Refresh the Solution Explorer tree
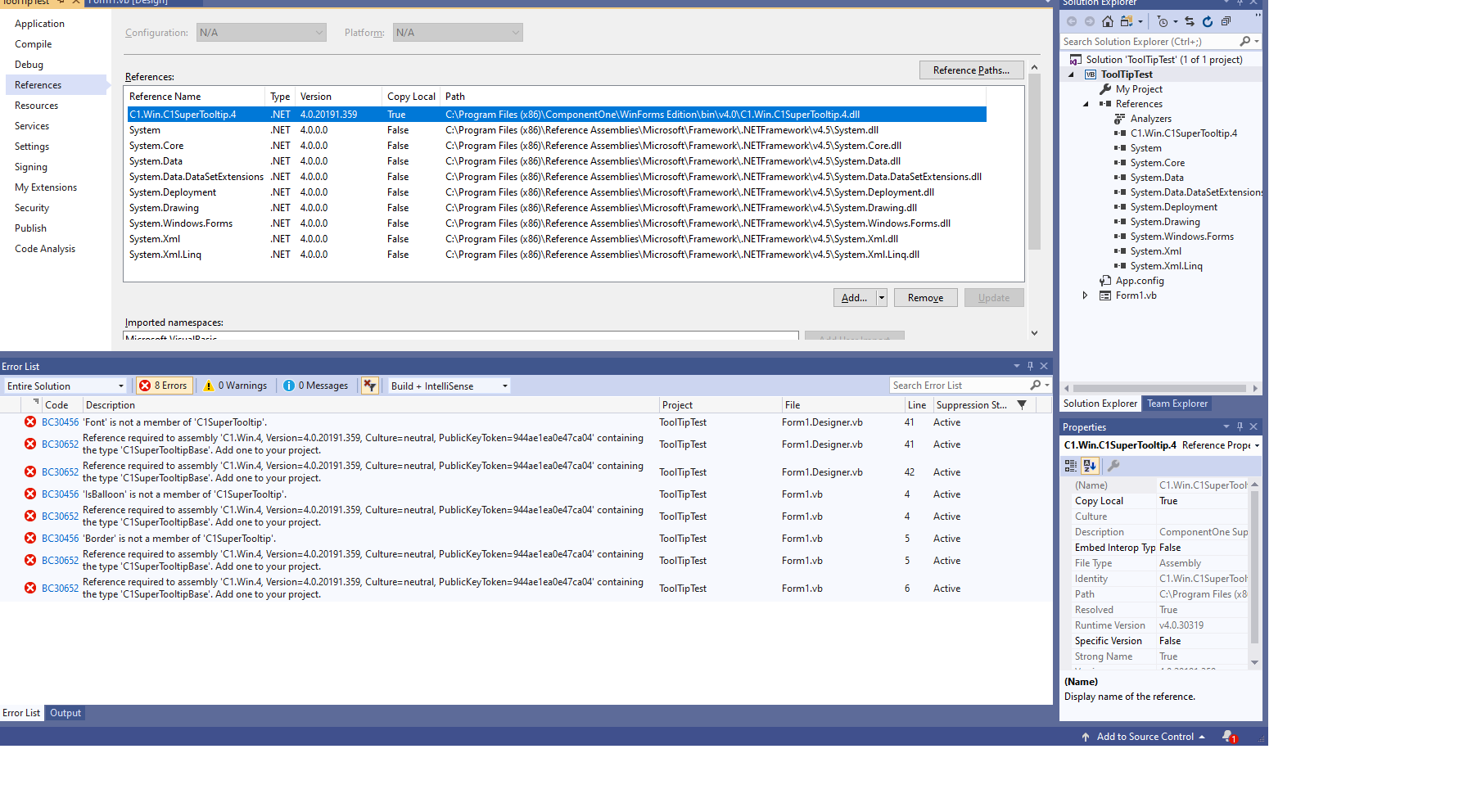The width and height of the screenshot is (1477, 812). tap(1208, 22)
